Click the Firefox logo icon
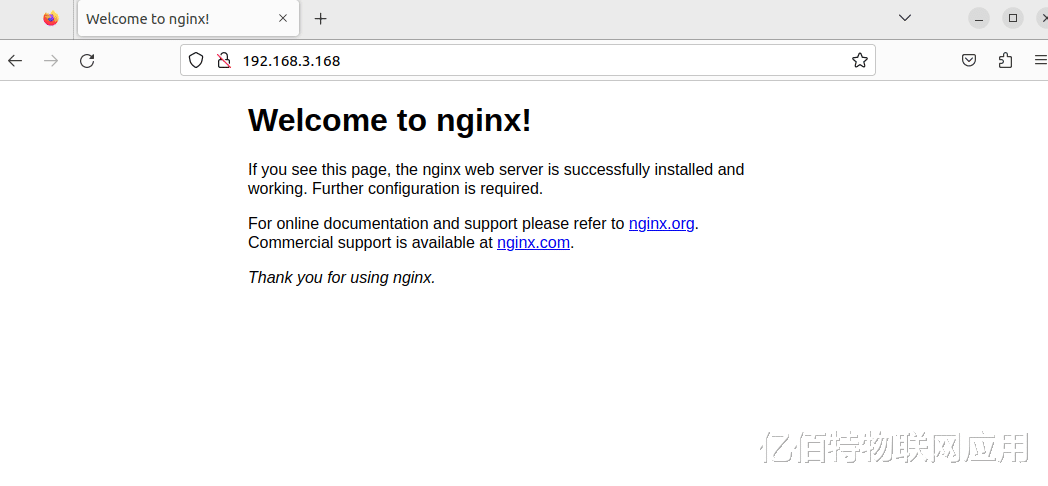Screen dimensions: 1048x486 pos(51,19)
